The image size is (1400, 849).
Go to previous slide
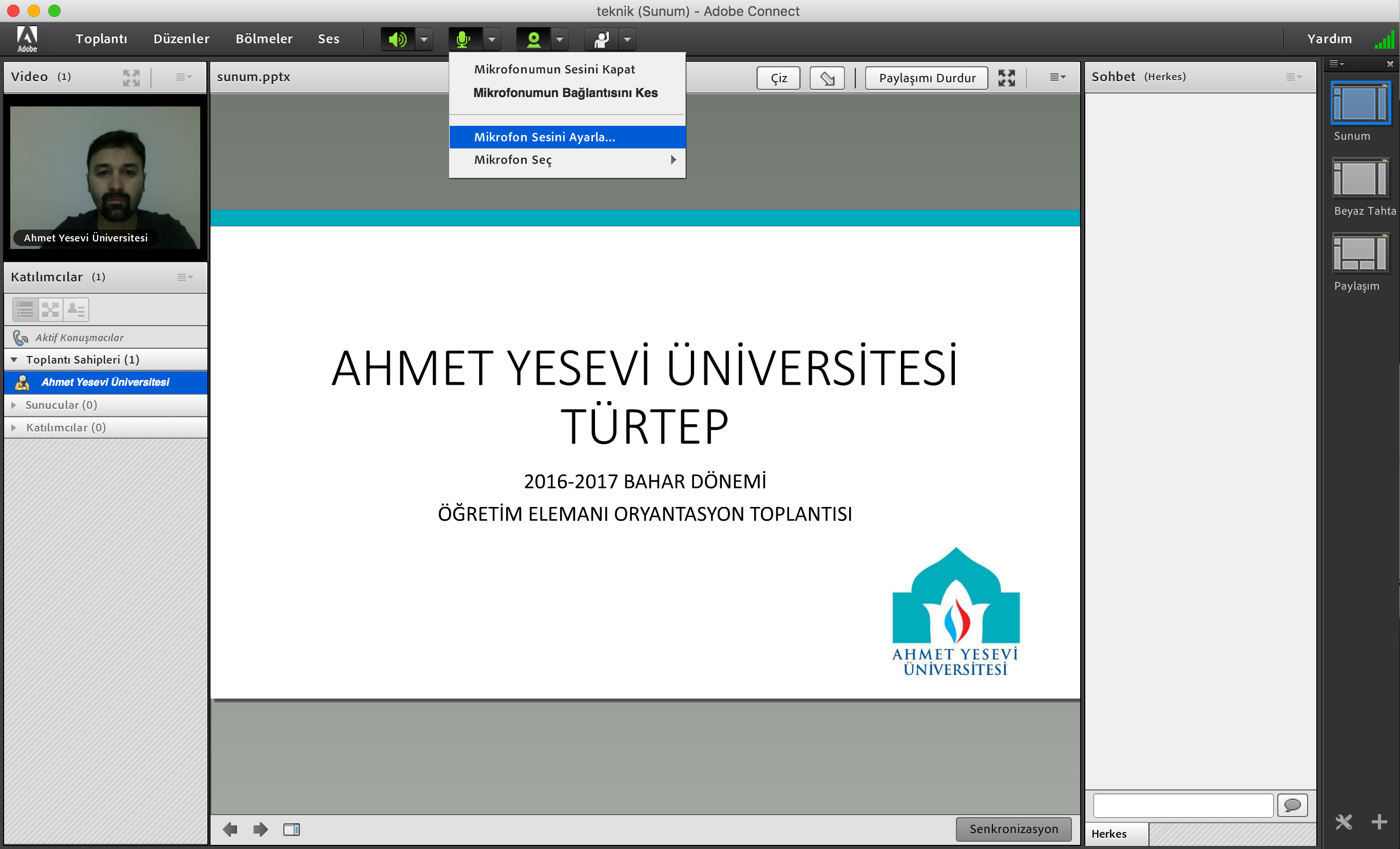(x=230, y=829)
